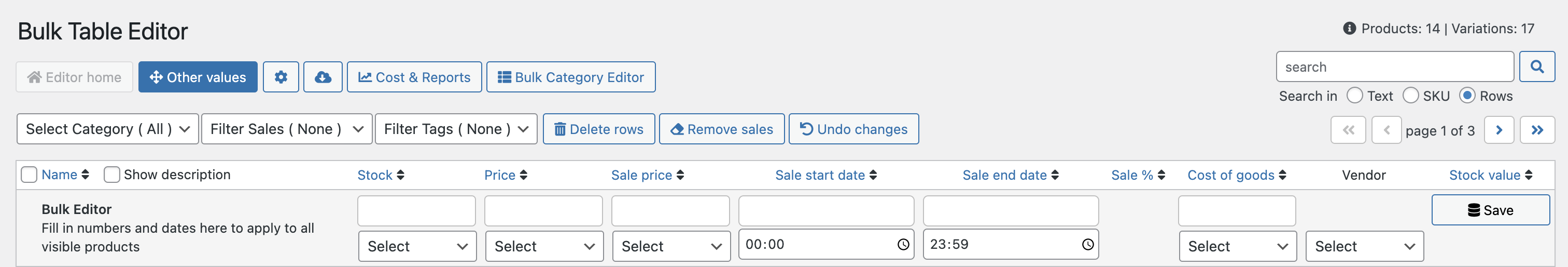The image size is (1568, 267).
Task: Select the SKU search radio button
Action: click(1410, 96)
